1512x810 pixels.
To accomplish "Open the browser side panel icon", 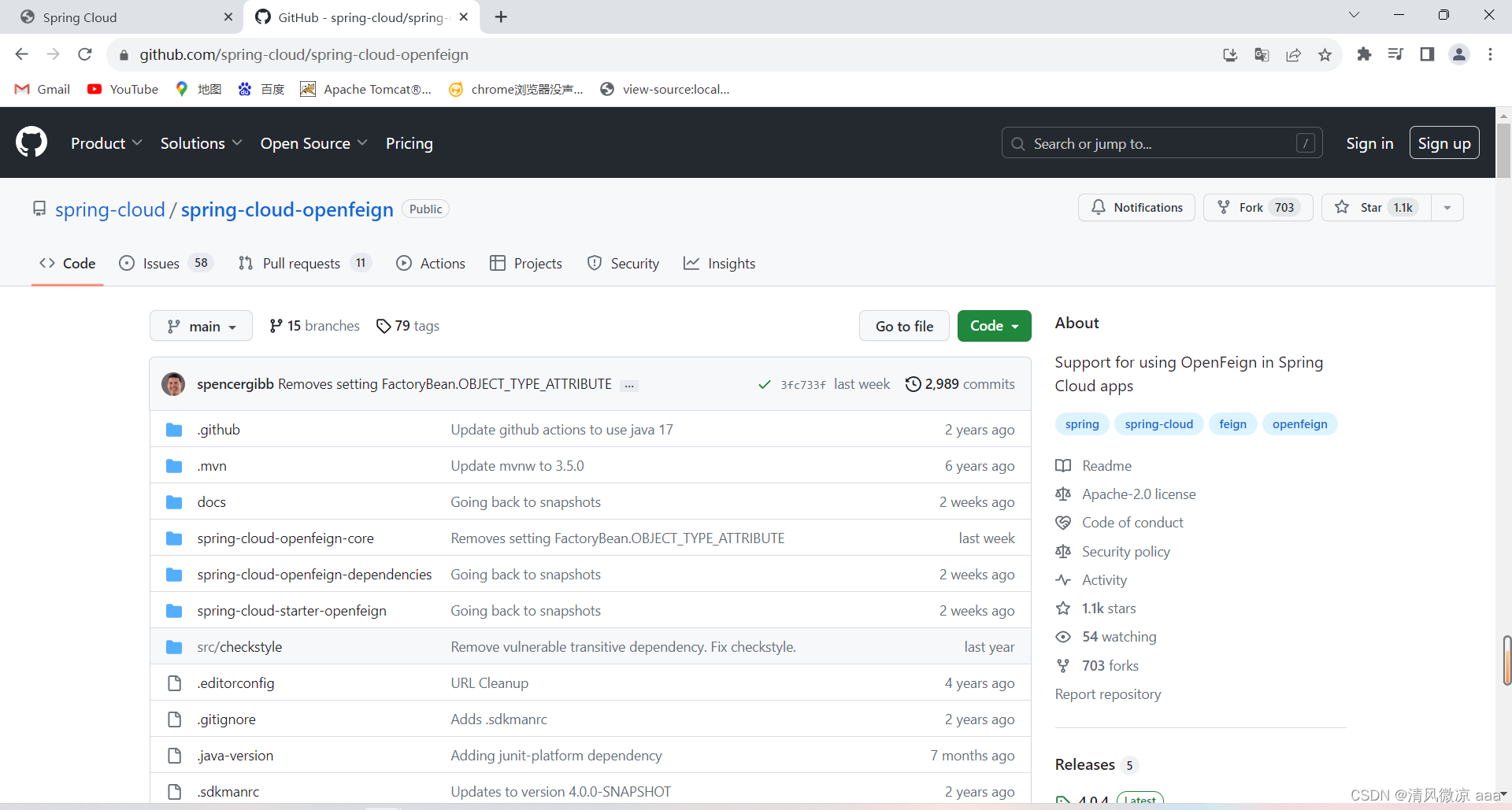I will click(x=1427, y=54).
